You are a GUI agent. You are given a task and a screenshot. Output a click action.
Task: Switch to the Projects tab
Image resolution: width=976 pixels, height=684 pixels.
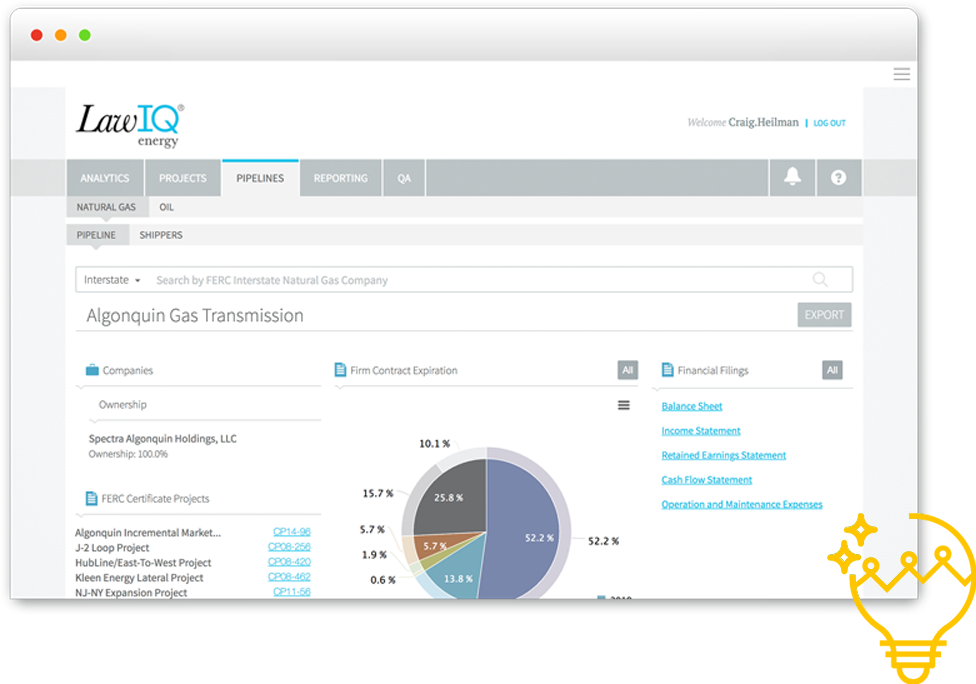pyautogui.click(x=182, y=178)
